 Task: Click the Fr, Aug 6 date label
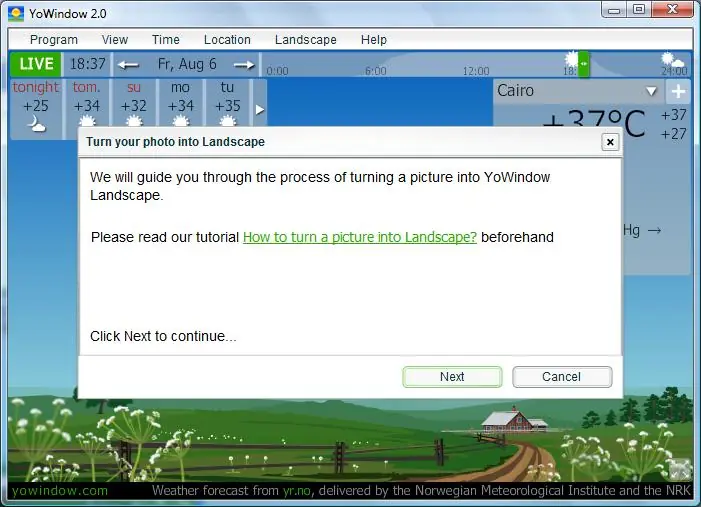click(x=187, y=64)
